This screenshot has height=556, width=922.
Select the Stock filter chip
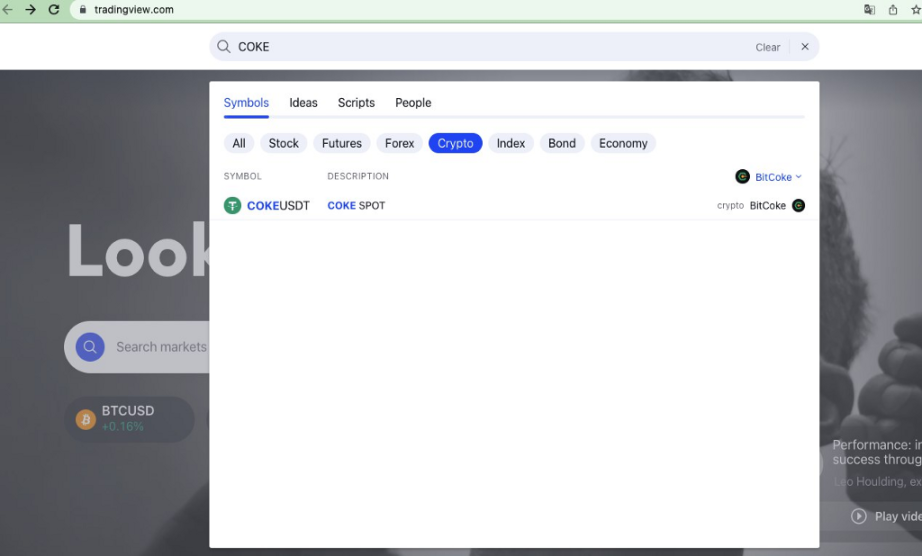(283, 143)
